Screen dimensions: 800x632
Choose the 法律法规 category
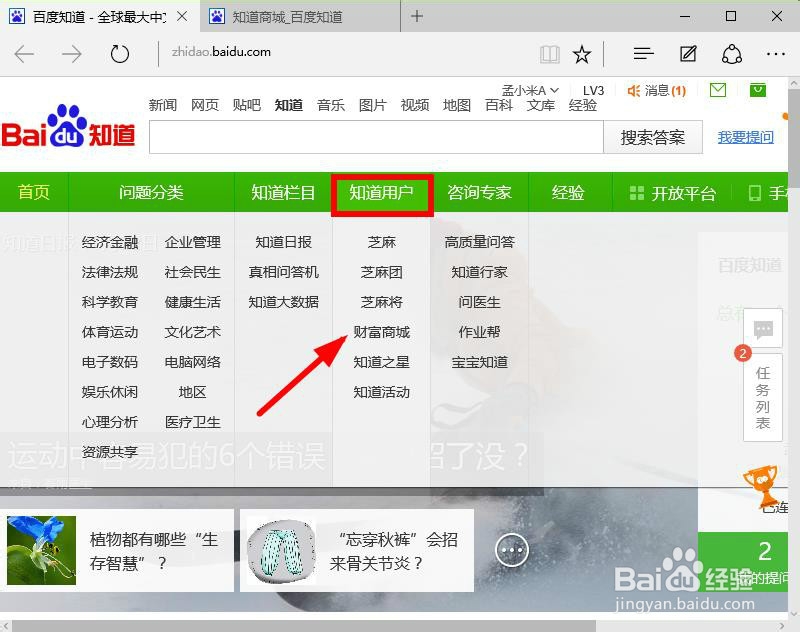click(x=110, y=272)
